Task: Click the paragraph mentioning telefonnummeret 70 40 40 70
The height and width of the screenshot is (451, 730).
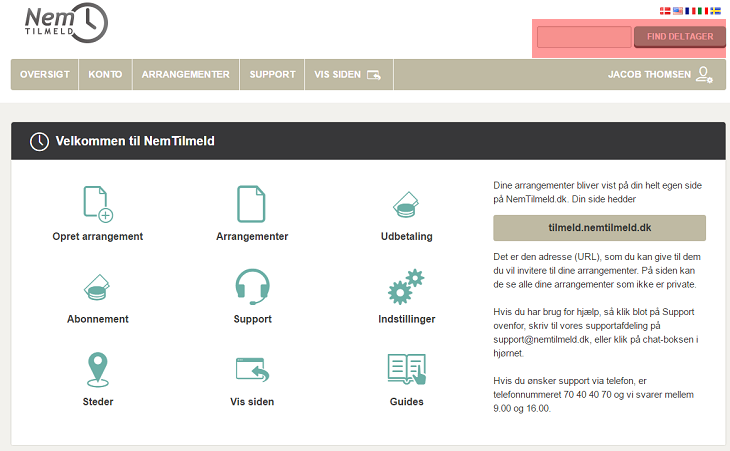Action: [x=594, y=395]
